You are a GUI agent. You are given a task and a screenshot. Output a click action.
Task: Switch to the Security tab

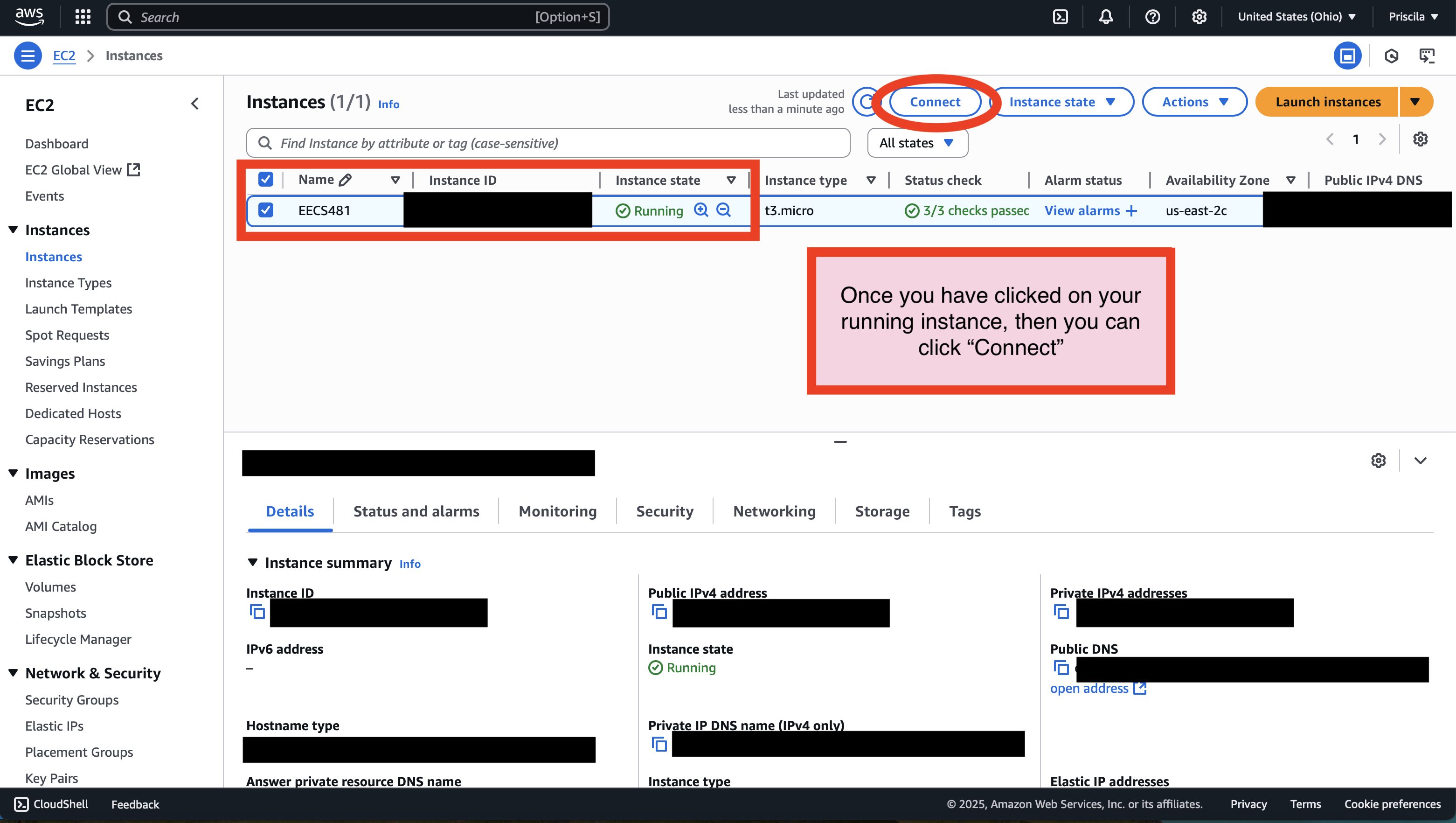[664, 511]
